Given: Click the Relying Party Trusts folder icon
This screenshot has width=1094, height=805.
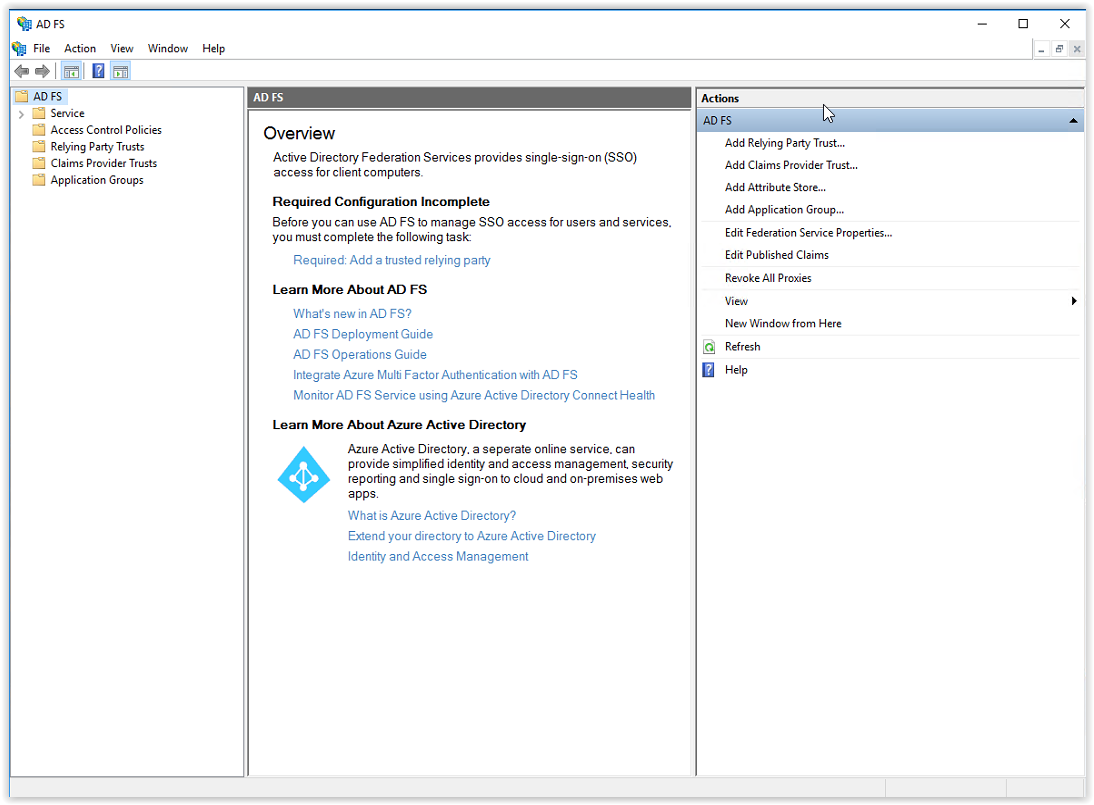Looking at the screenshot, I should [x=39, y=146].
